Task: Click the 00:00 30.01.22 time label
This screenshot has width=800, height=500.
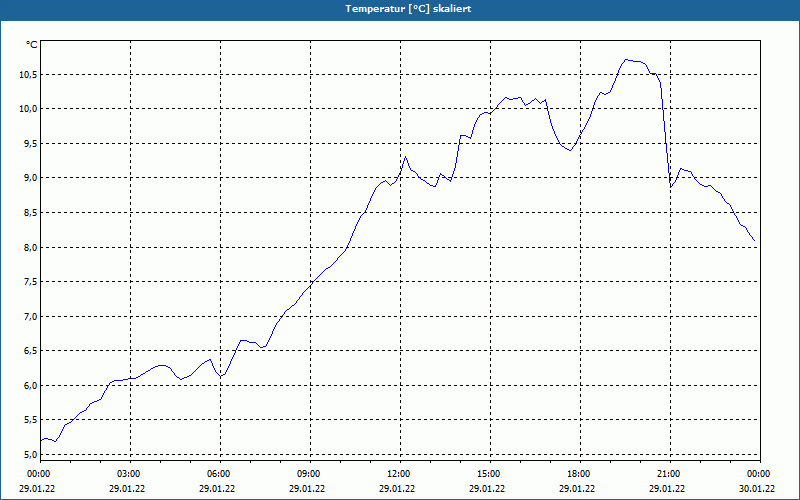Action: point(757,481)
